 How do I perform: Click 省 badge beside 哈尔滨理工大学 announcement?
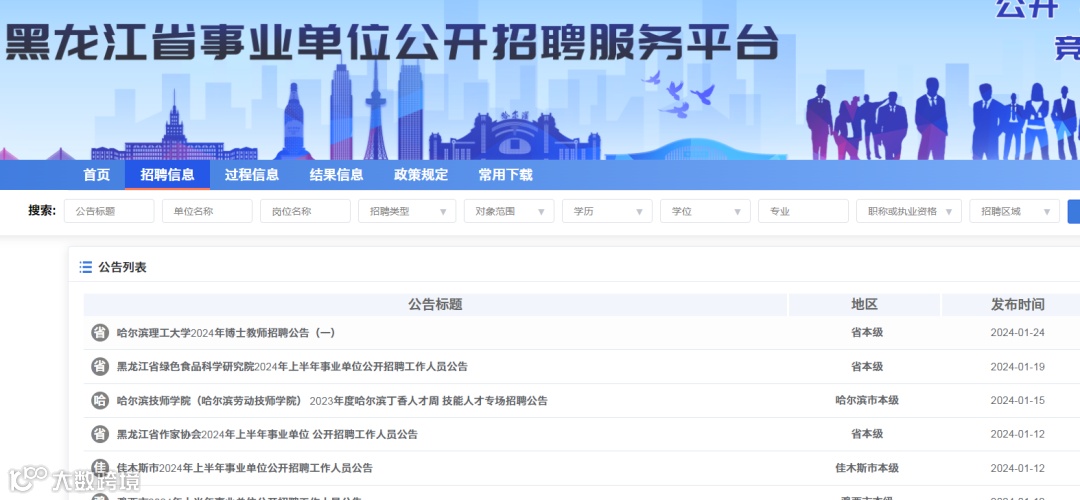(100, 333)
